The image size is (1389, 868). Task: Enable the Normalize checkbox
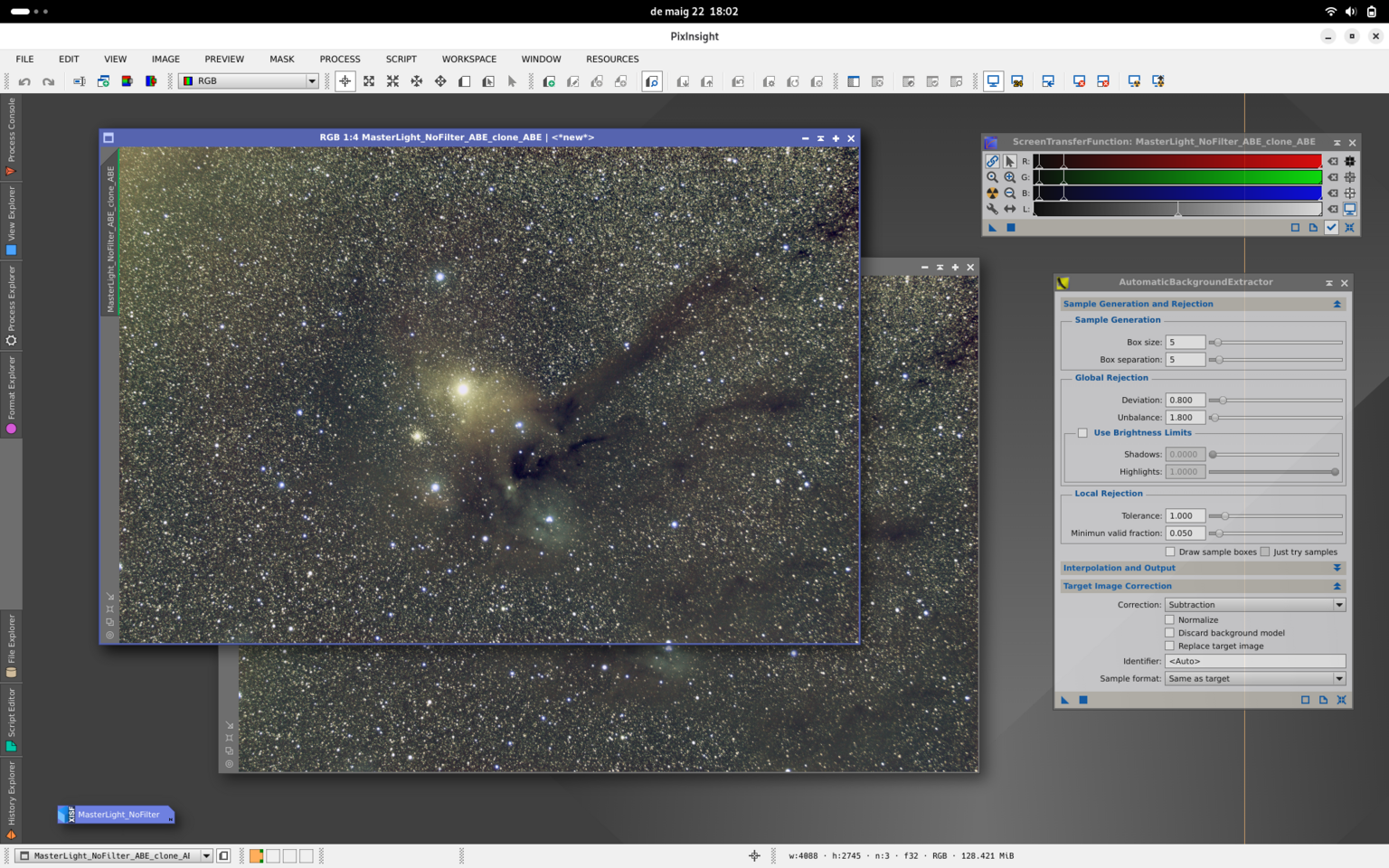pyautogui.click(x=1170, y=620)
